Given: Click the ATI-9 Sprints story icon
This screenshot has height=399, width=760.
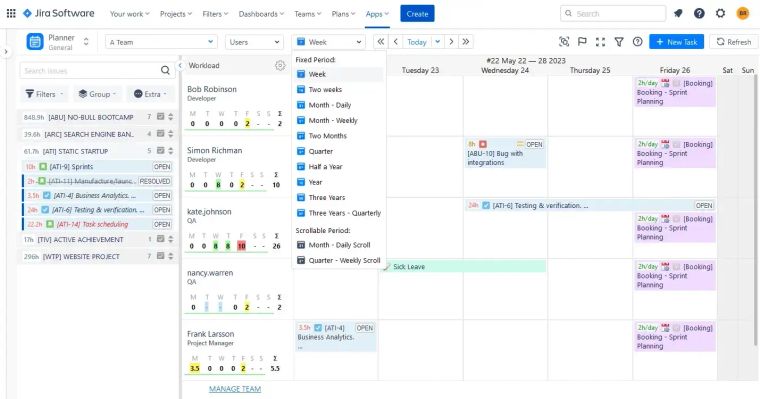Looking at the screenshot, I should [x=43, y=166].
